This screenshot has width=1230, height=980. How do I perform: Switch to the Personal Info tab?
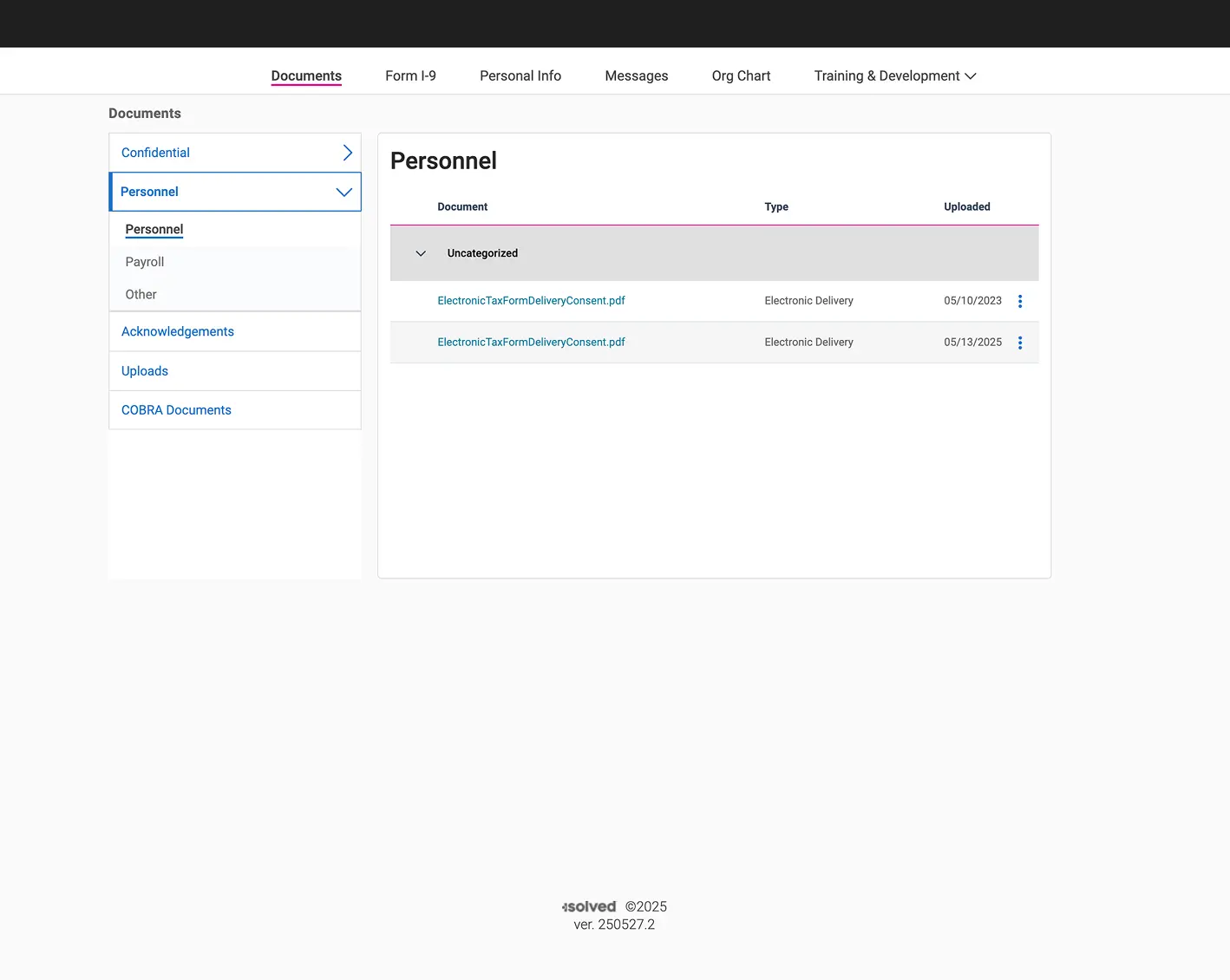tap(520, 75)
